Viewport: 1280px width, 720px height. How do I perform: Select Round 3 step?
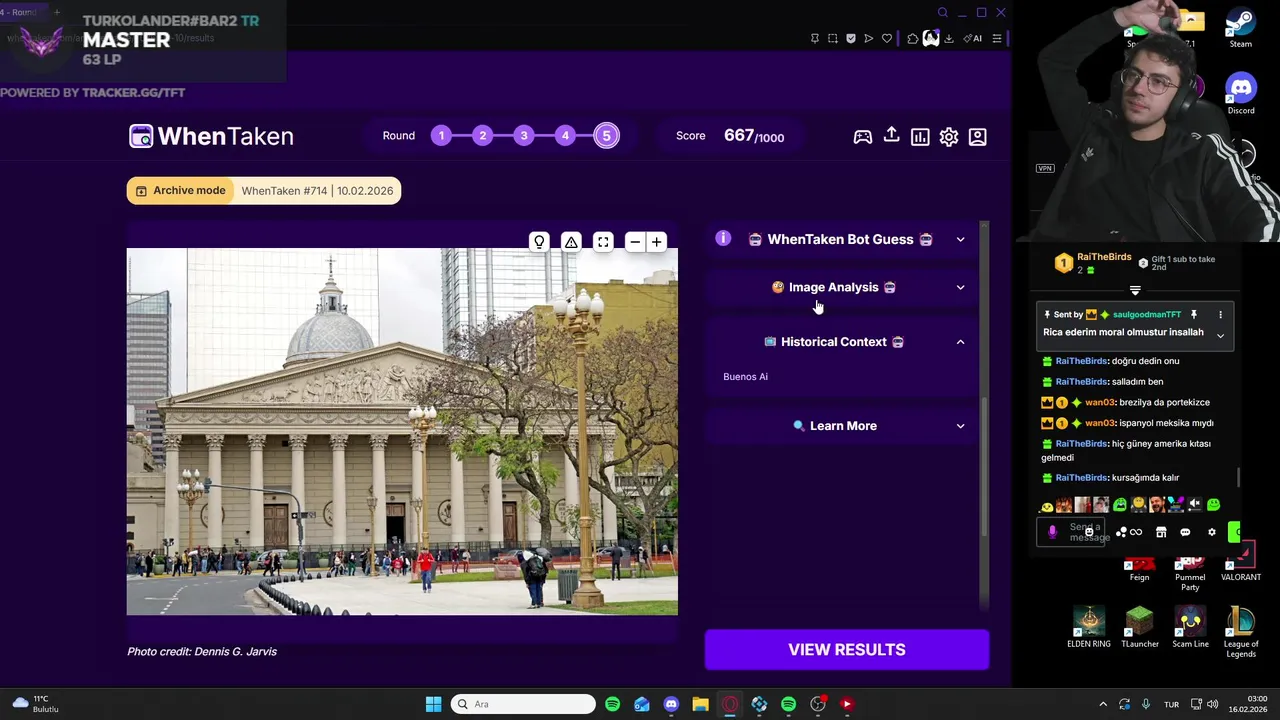pyautogui.click(x=524, y=136)
